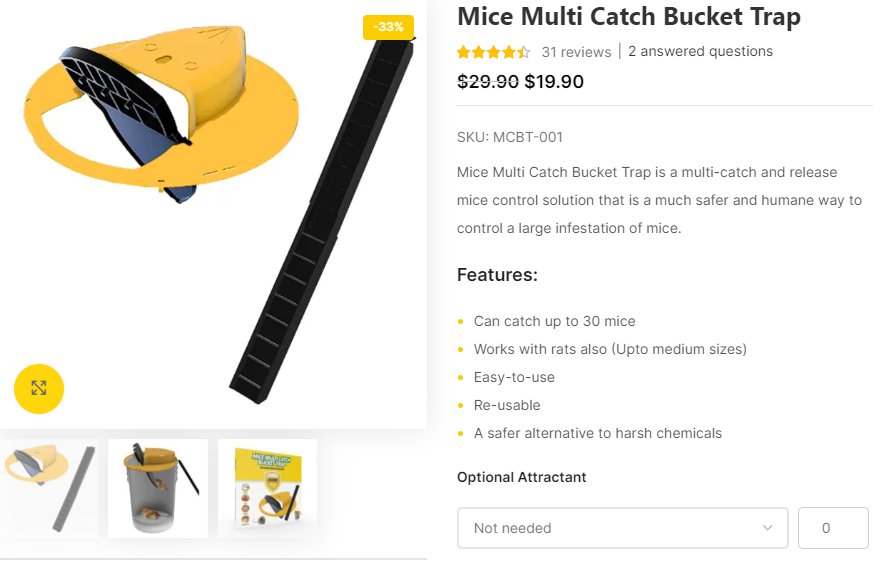This screenshot has height=563, width=882.
Task: Select the product packaging box thumbnail
Action: pyautogui.click(x=267, y=487)
